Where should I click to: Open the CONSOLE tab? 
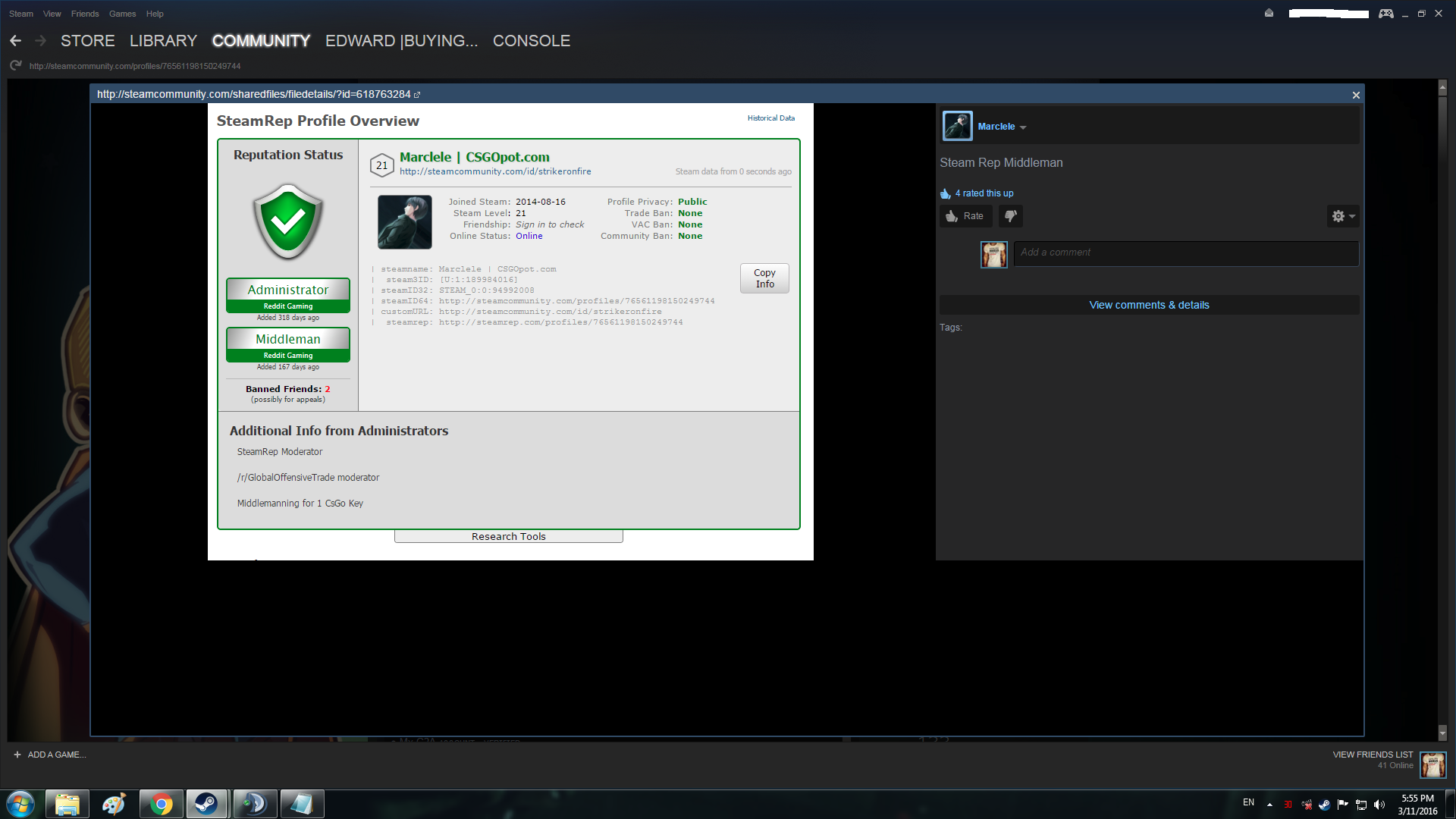tap(531, 41)
